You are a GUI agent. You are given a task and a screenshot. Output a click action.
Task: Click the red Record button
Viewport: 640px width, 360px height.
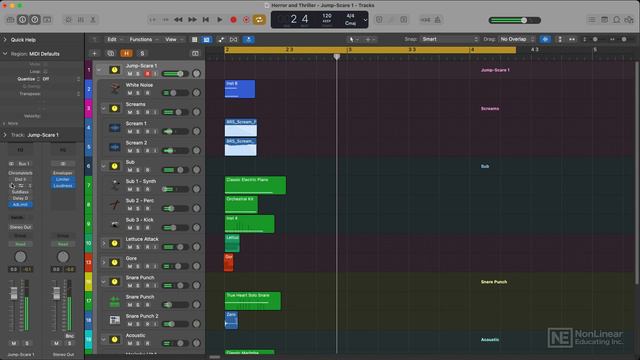click(233, 20)
